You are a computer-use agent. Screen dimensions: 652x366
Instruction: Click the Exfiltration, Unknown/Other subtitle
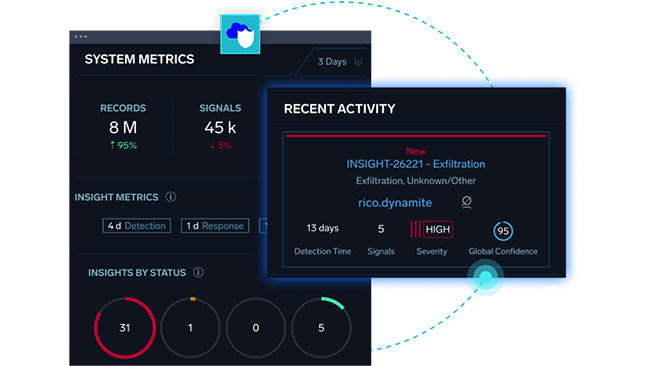coord(416,181)
